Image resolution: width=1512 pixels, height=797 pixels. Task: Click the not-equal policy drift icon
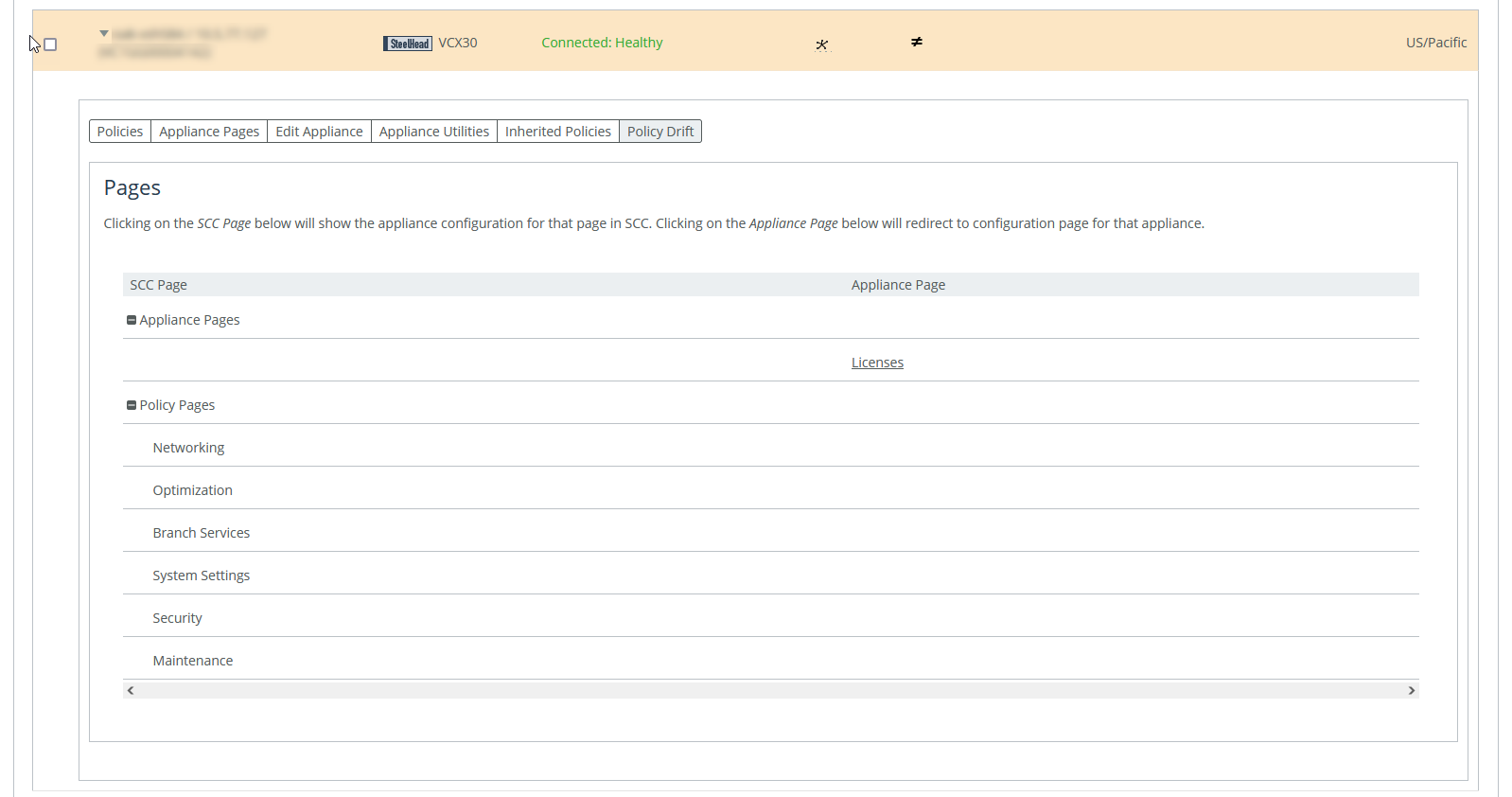click(916, 42)
